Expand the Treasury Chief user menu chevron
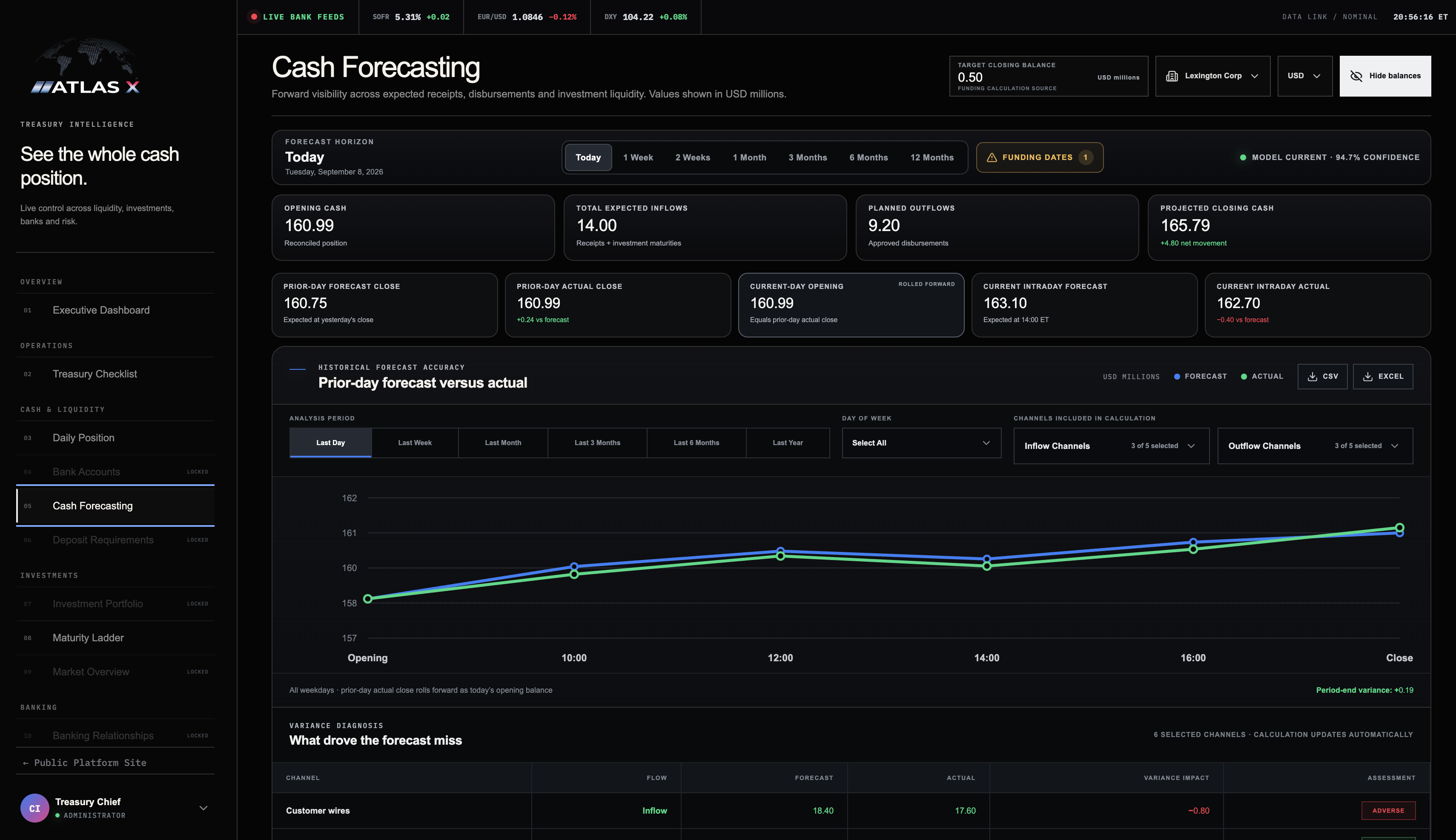Viewport: 1456px width, 840px height. [x=203, y=808]
